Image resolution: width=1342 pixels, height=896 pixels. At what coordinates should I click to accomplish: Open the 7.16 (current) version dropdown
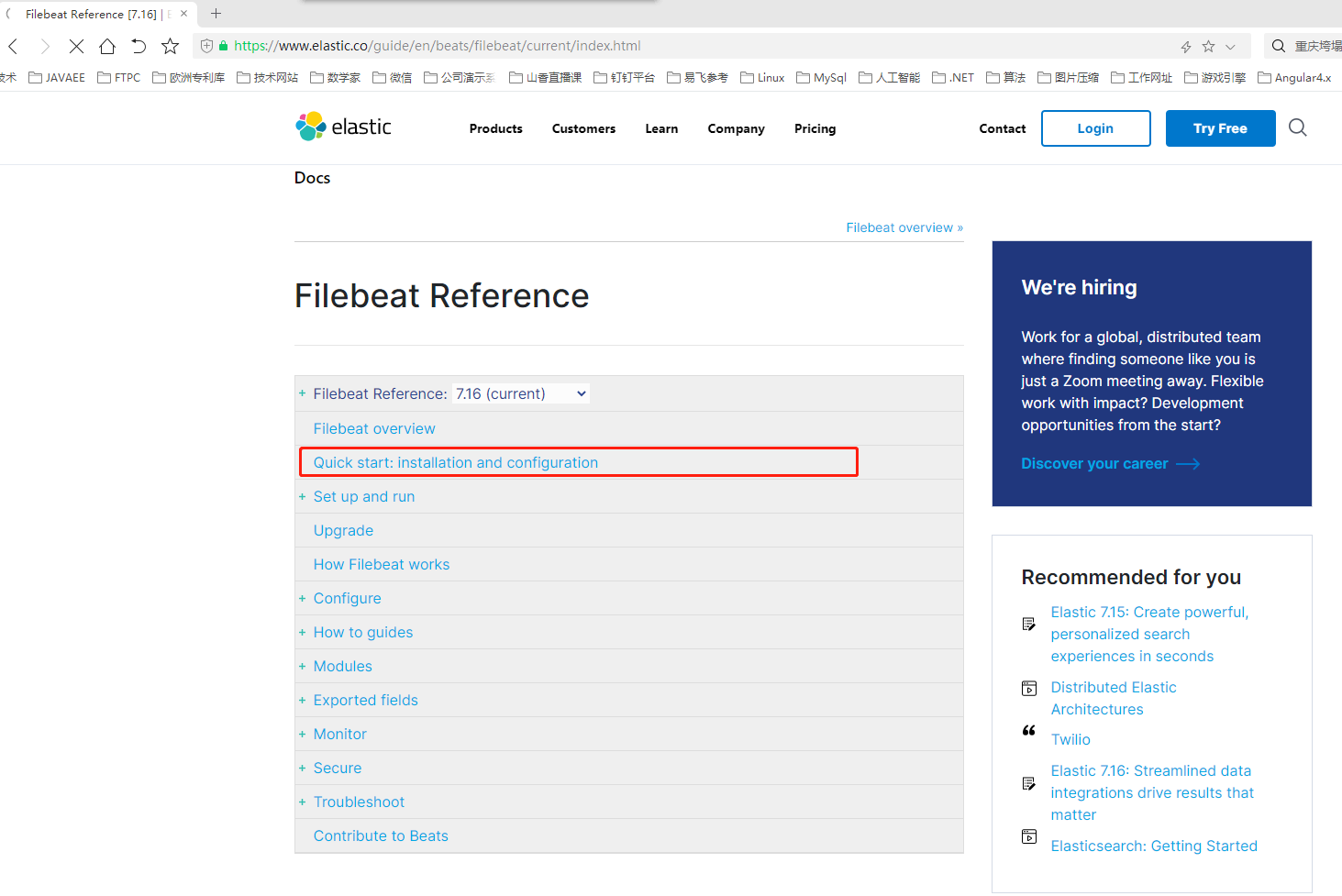(x=520, y=393)
